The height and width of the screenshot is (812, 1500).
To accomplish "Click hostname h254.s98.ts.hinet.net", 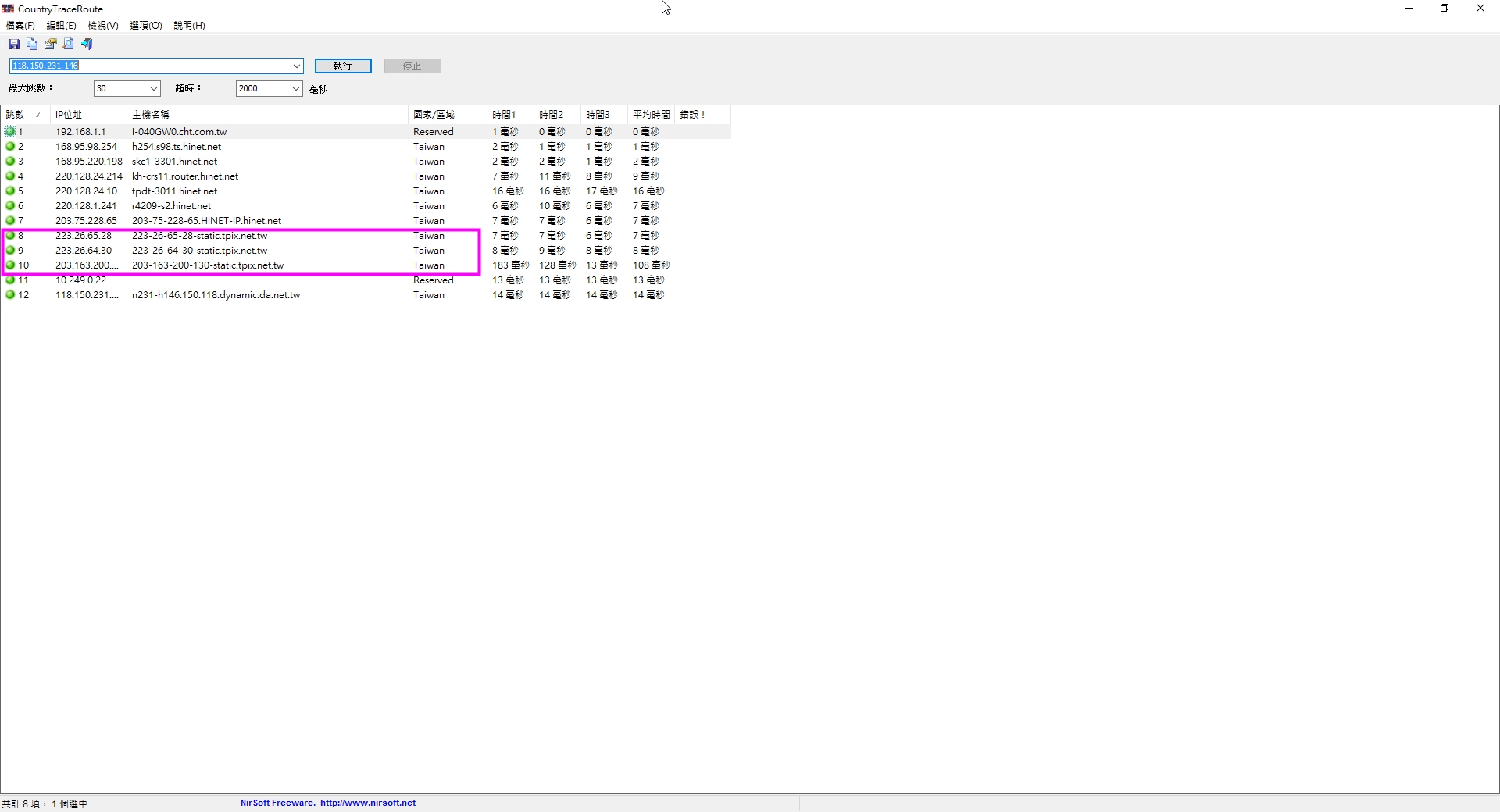I will (x=177, y=147).
